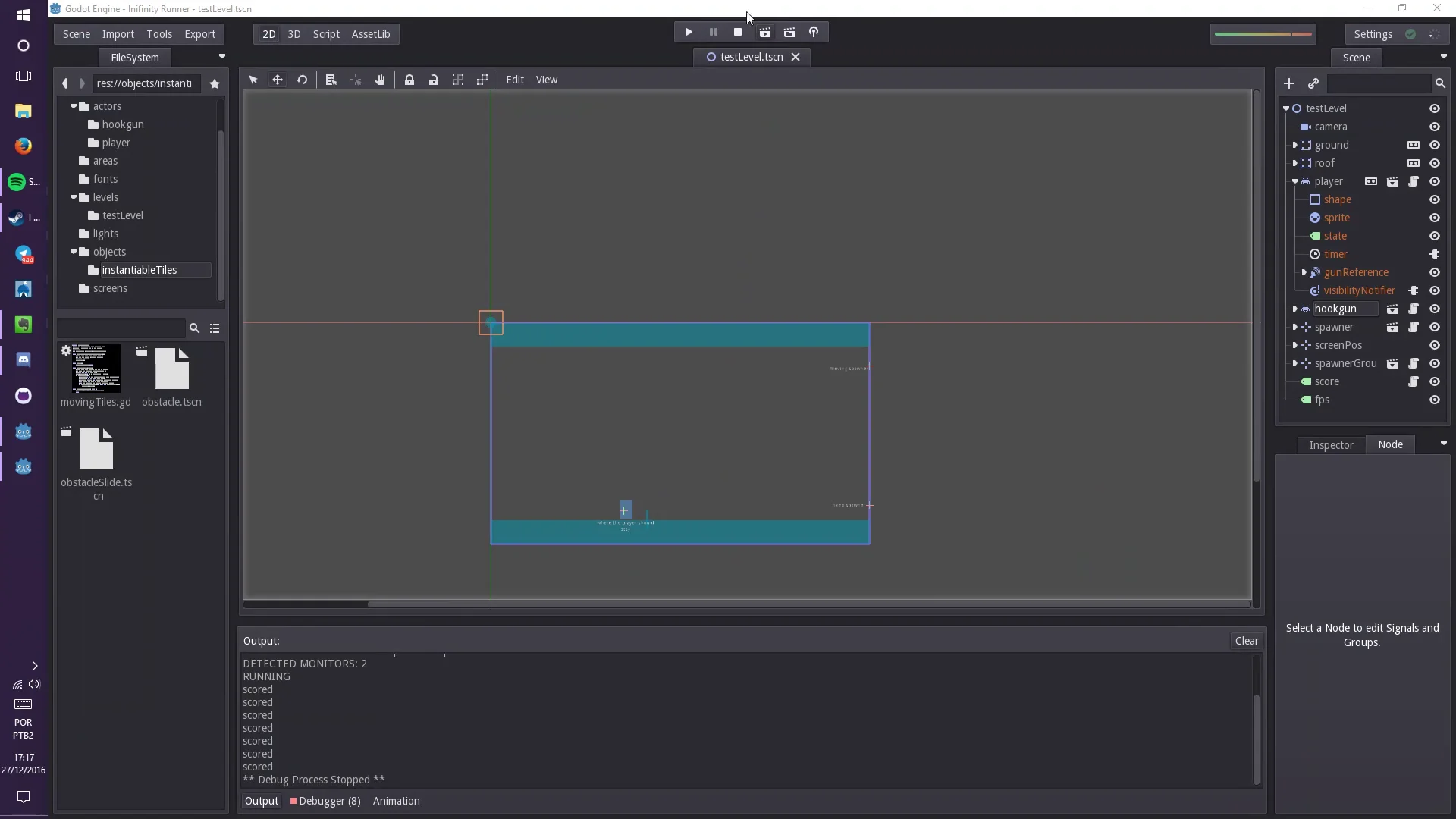Click the scene tree search magnifier
Image resolution: width=1456 pixels, height=819 pixels.
(1440, 83)
